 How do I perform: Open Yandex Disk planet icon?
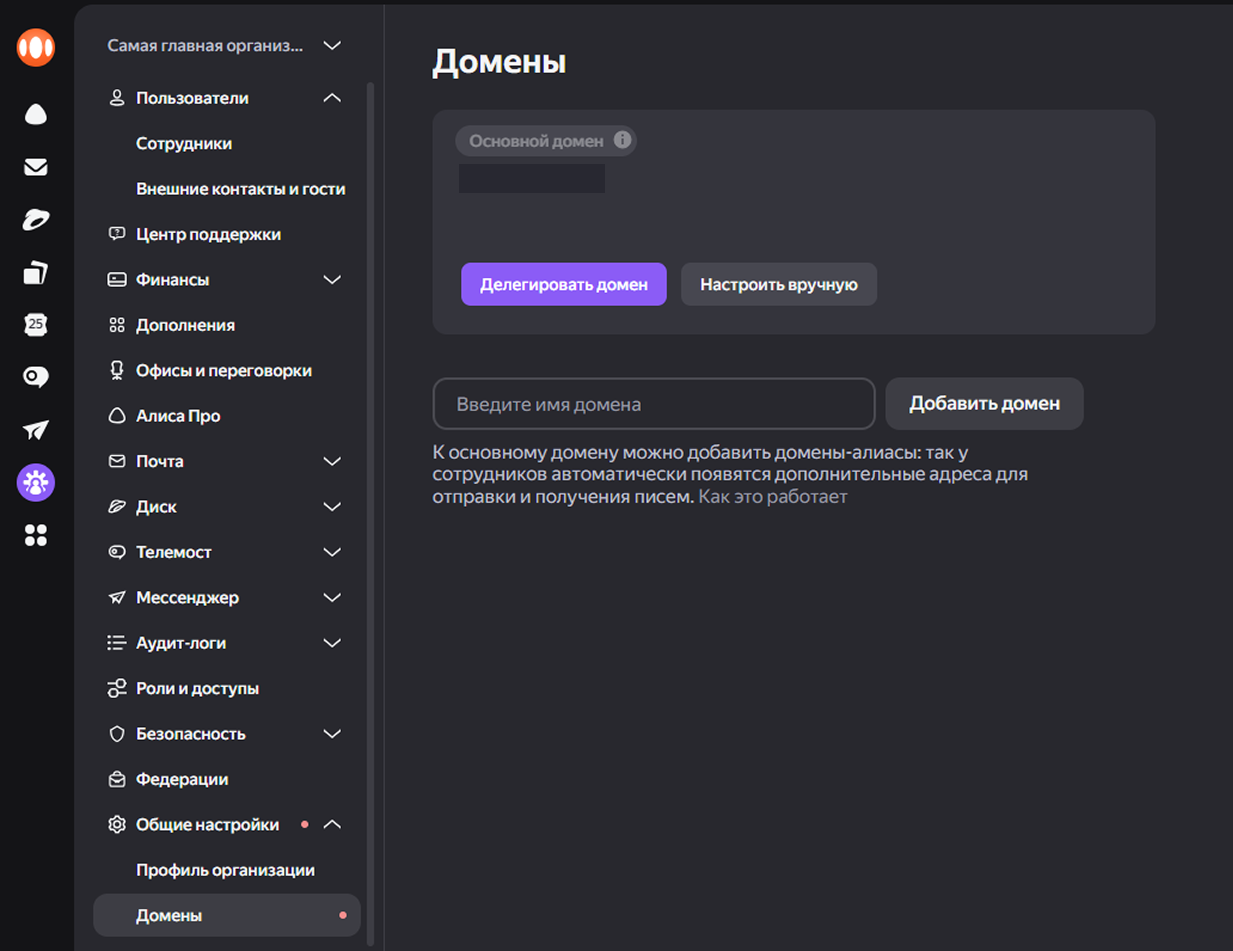click(36, 220)
